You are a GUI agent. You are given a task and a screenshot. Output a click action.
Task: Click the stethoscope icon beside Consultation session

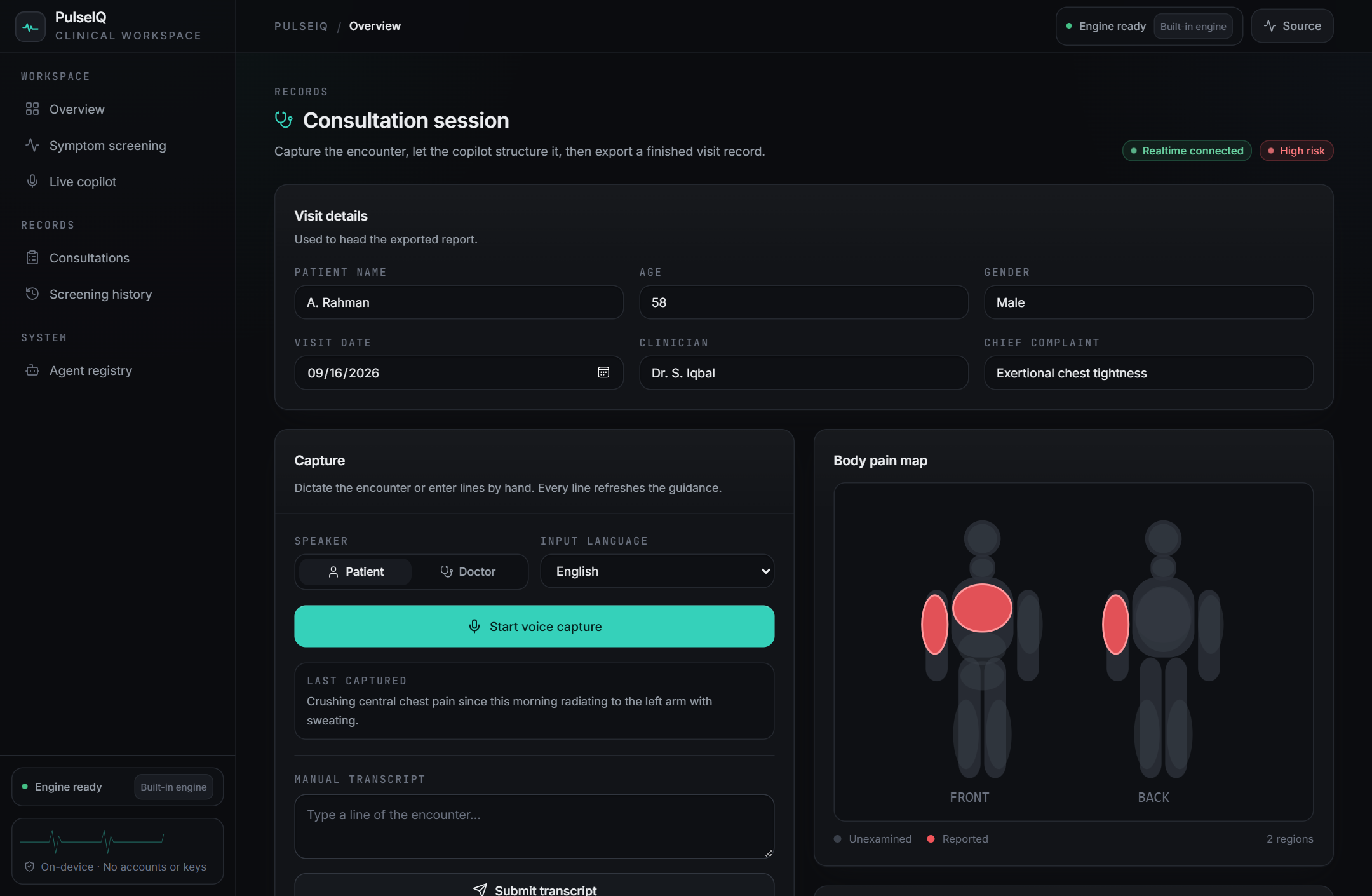point(283,119)
